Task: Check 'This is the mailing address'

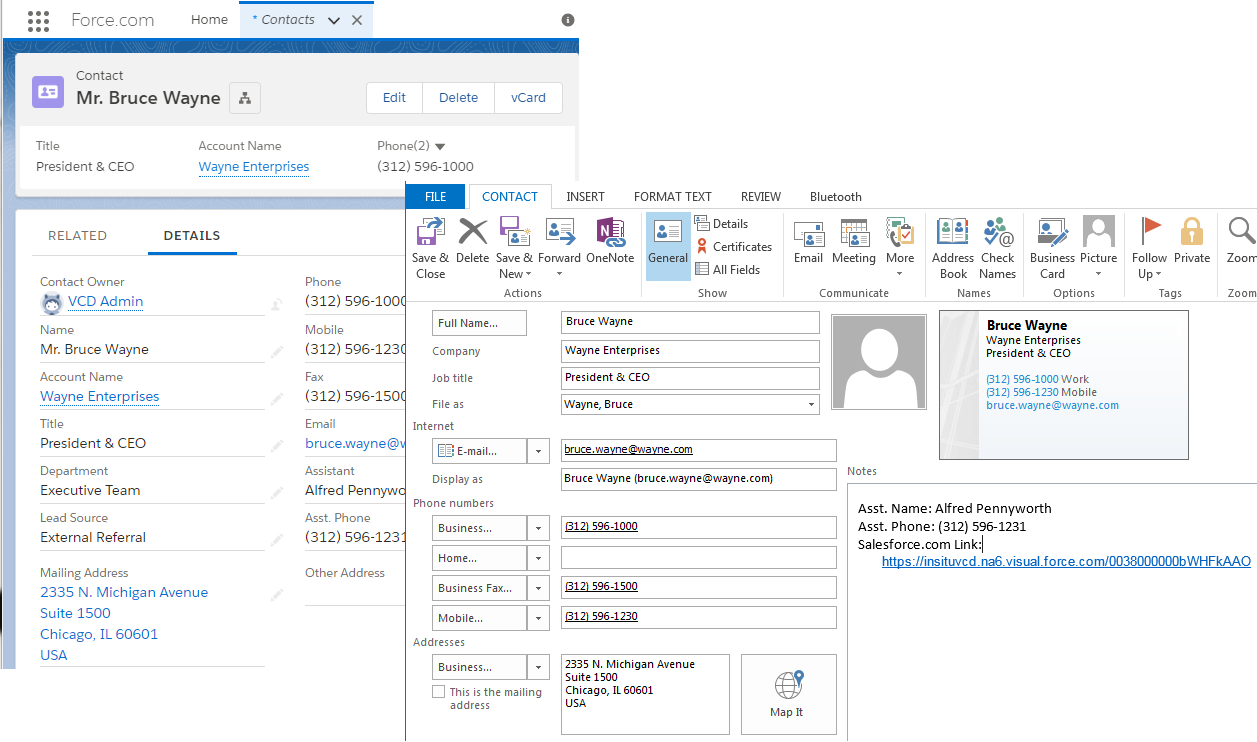Action: click(x=438, y=691)
